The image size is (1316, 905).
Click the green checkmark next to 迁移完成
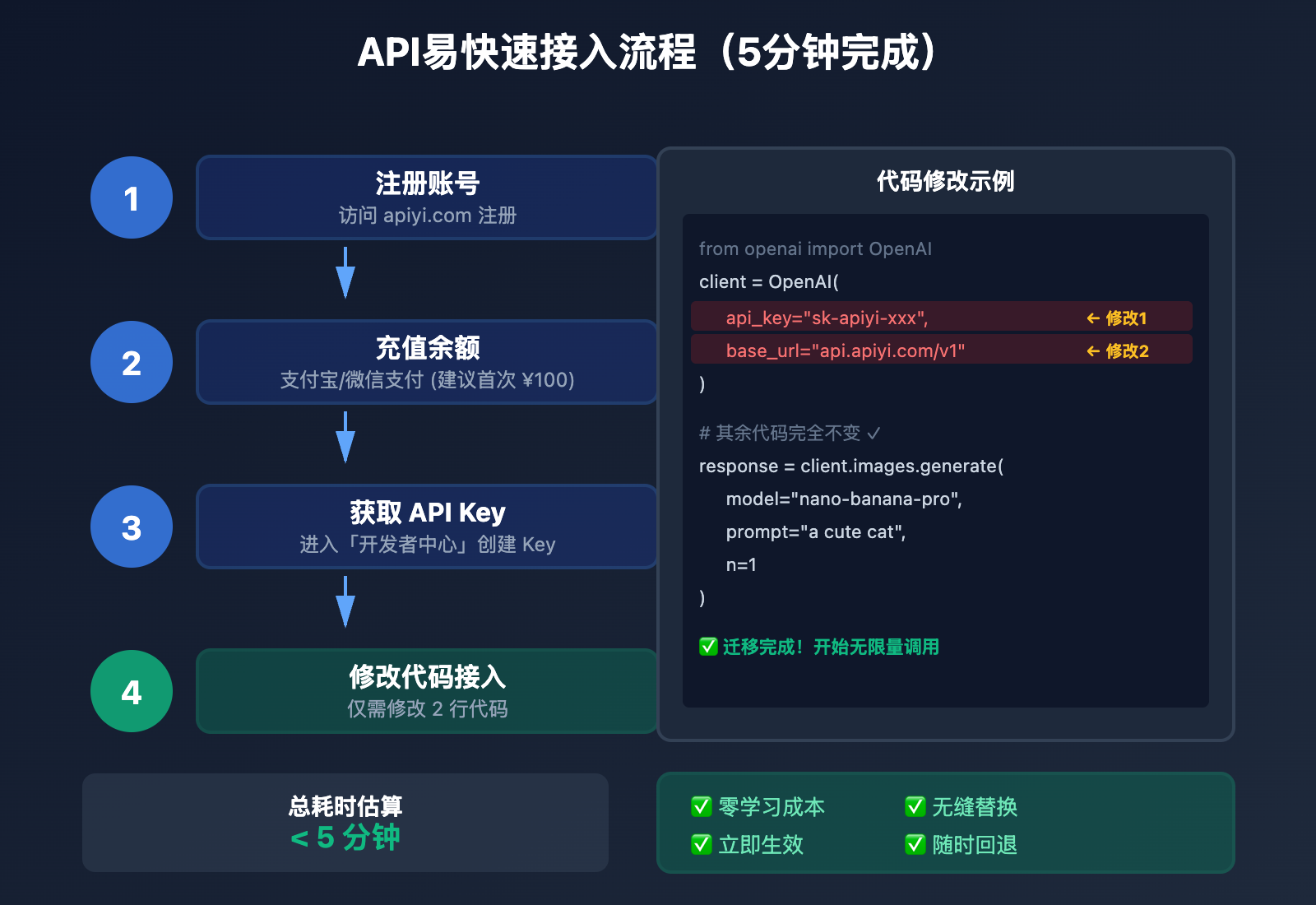[707, 647]
